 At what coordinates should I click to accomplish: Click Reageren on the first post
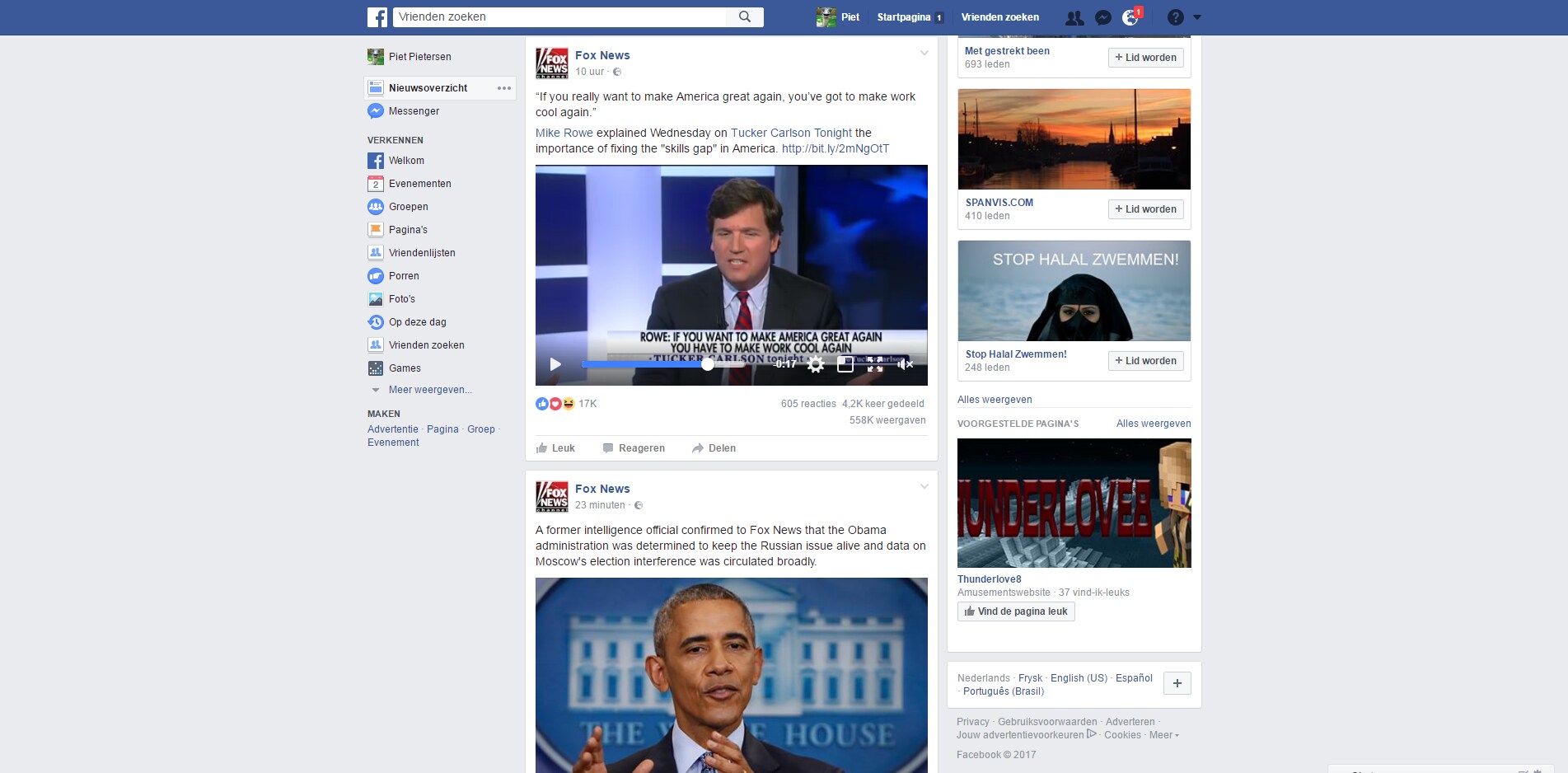coord(634,448)
